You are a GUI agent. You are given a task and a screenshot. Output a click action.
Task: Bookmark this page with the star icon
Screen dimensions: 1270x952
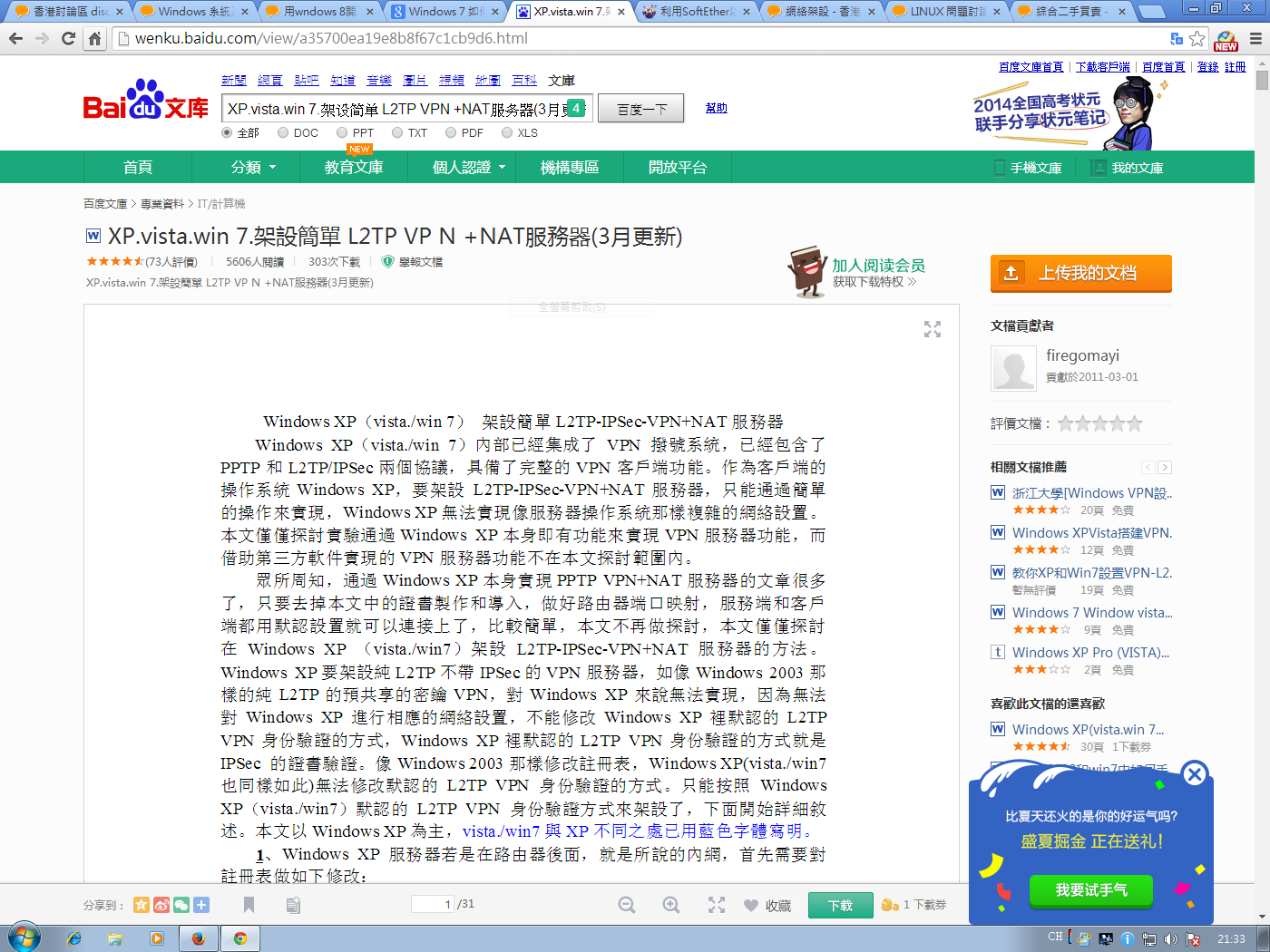[1197, 39]
